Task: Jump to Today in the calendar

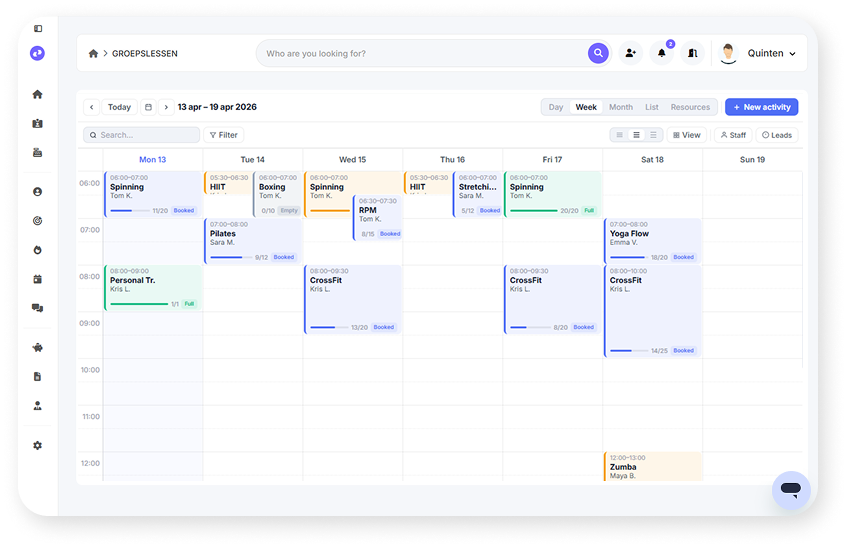Action: click(119, 107)
